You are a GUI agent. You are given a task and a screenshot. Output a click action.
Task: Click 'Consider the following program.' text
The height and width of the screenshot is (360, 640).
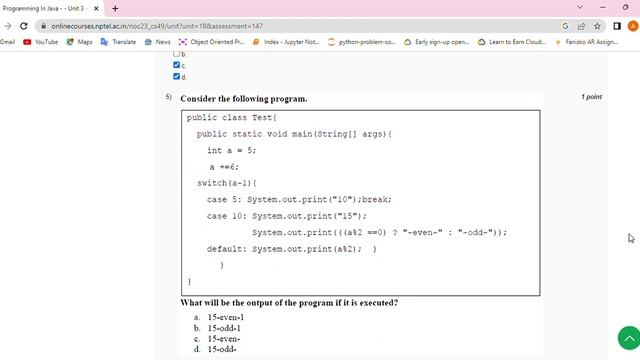(244, 99)
